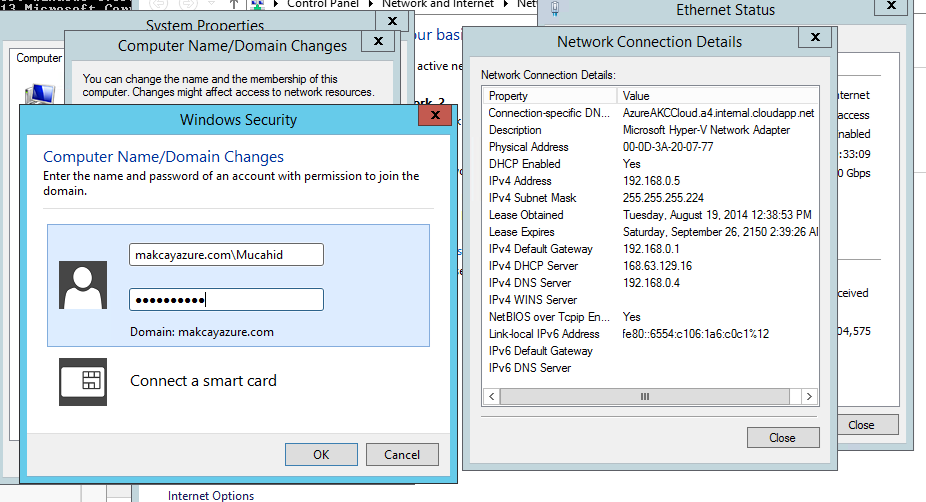
Task: Click the Value column header
Action: click(x=718, y=96)
